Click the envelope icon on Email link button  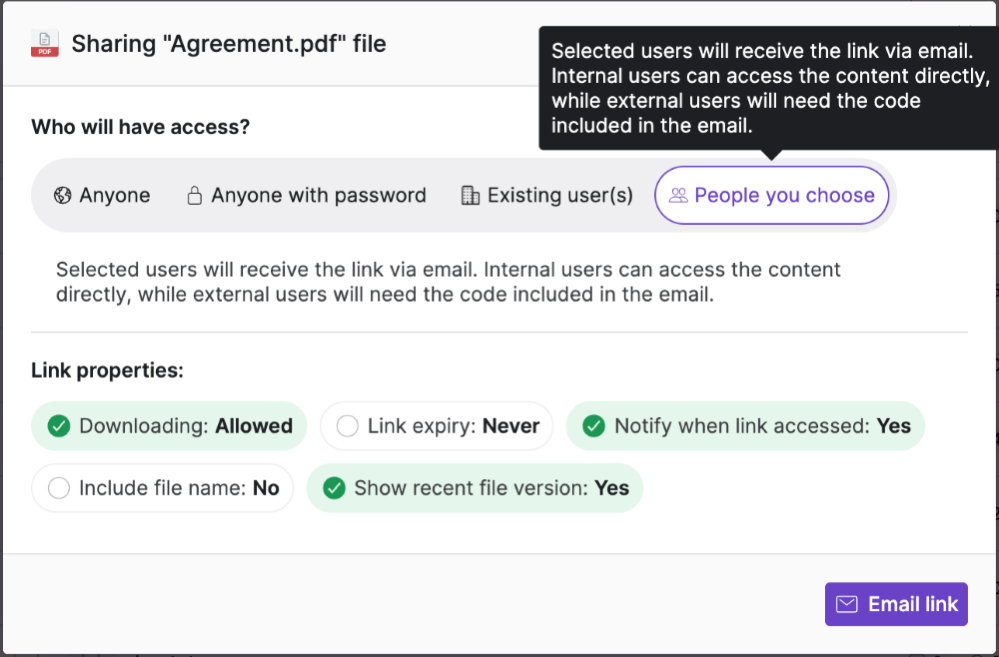click(848, 604)
